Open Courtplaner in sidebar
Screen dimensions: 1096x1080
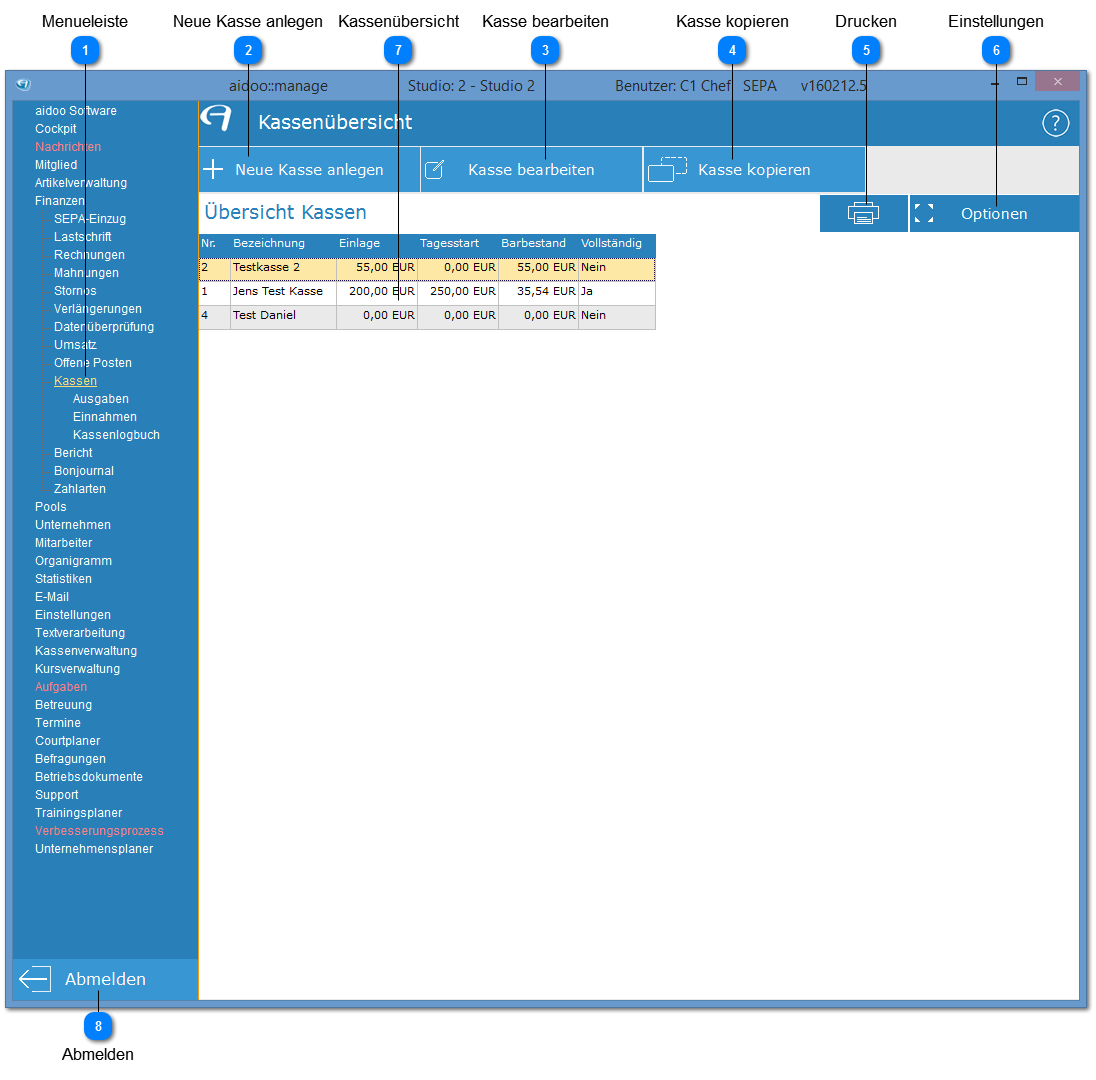coord(68,741)
